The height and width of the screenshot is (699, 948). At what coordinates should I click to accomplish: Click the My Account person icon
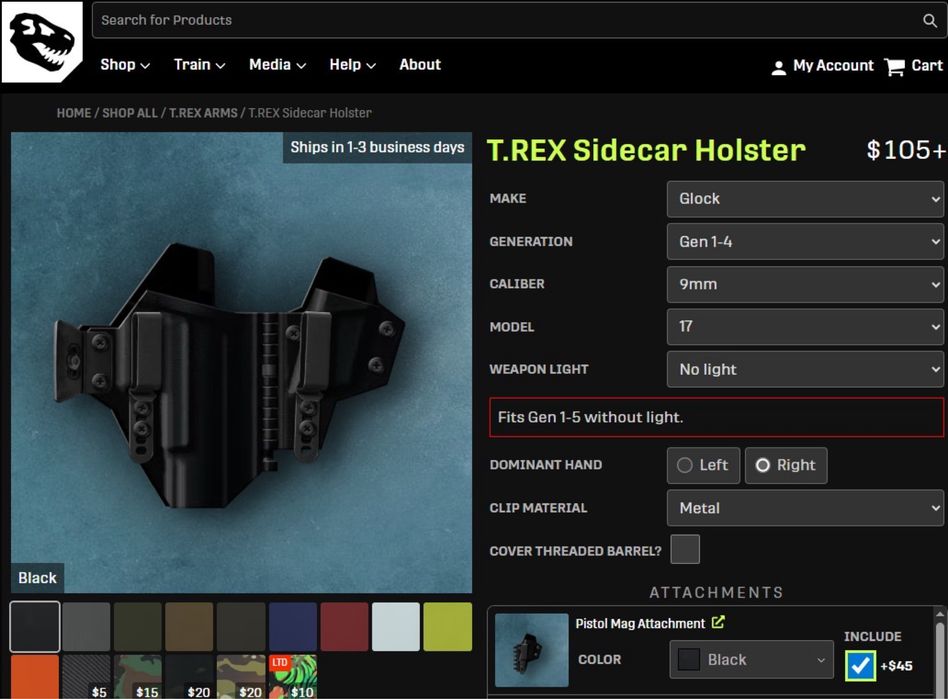pyautogui.click(x=779, y=67)
